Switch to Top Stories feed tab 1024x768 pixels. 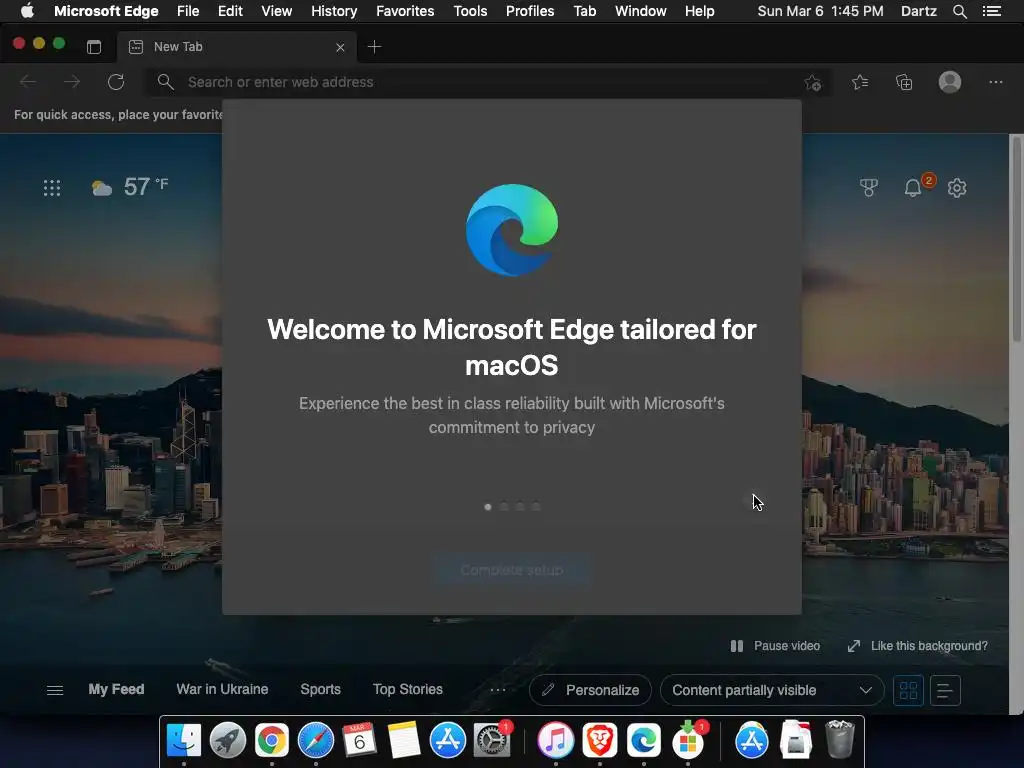(x=408, y=690)
